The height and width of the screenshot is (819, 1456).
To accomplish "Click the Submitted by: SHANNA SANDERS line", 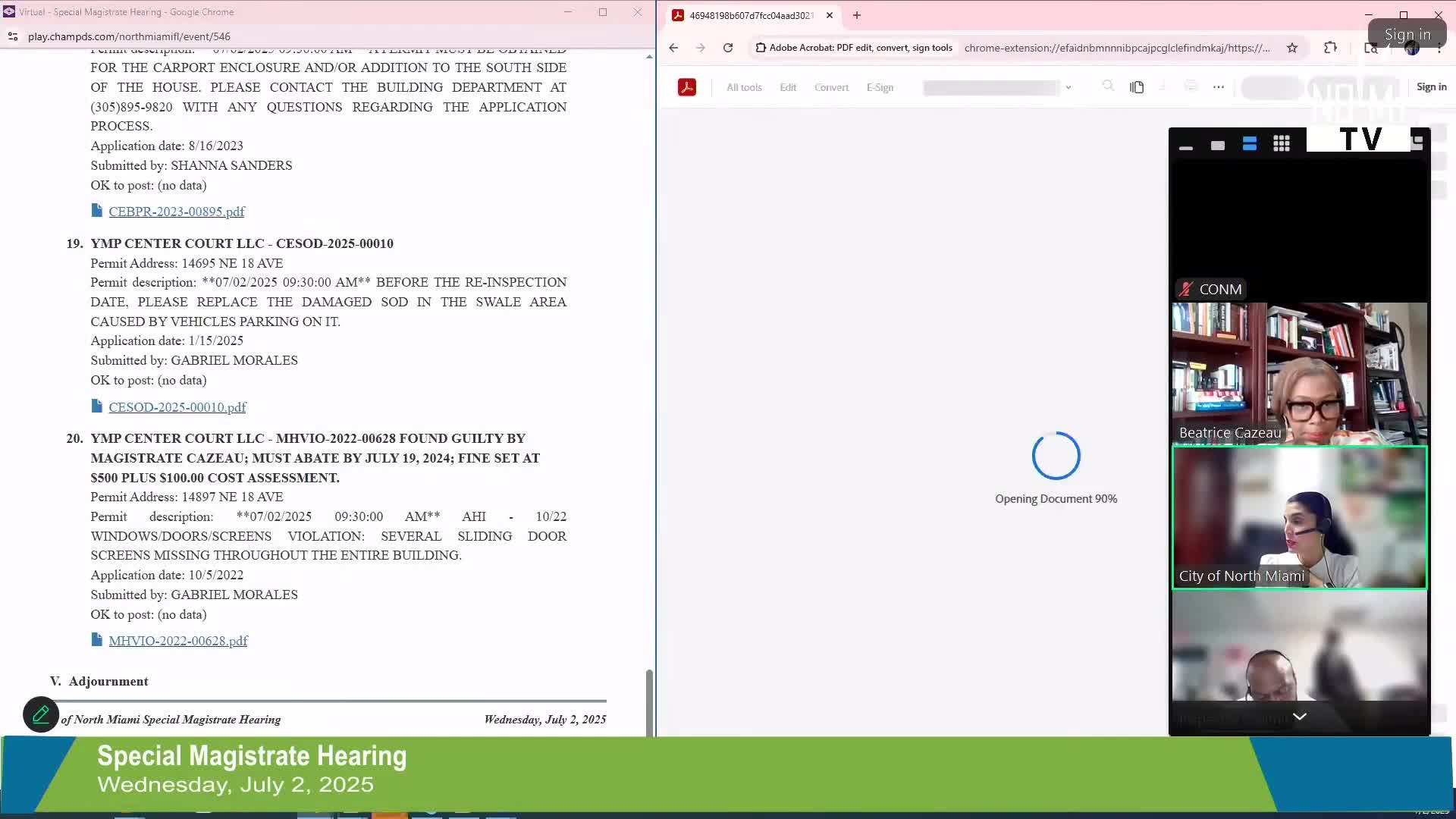I will point(191,165).
